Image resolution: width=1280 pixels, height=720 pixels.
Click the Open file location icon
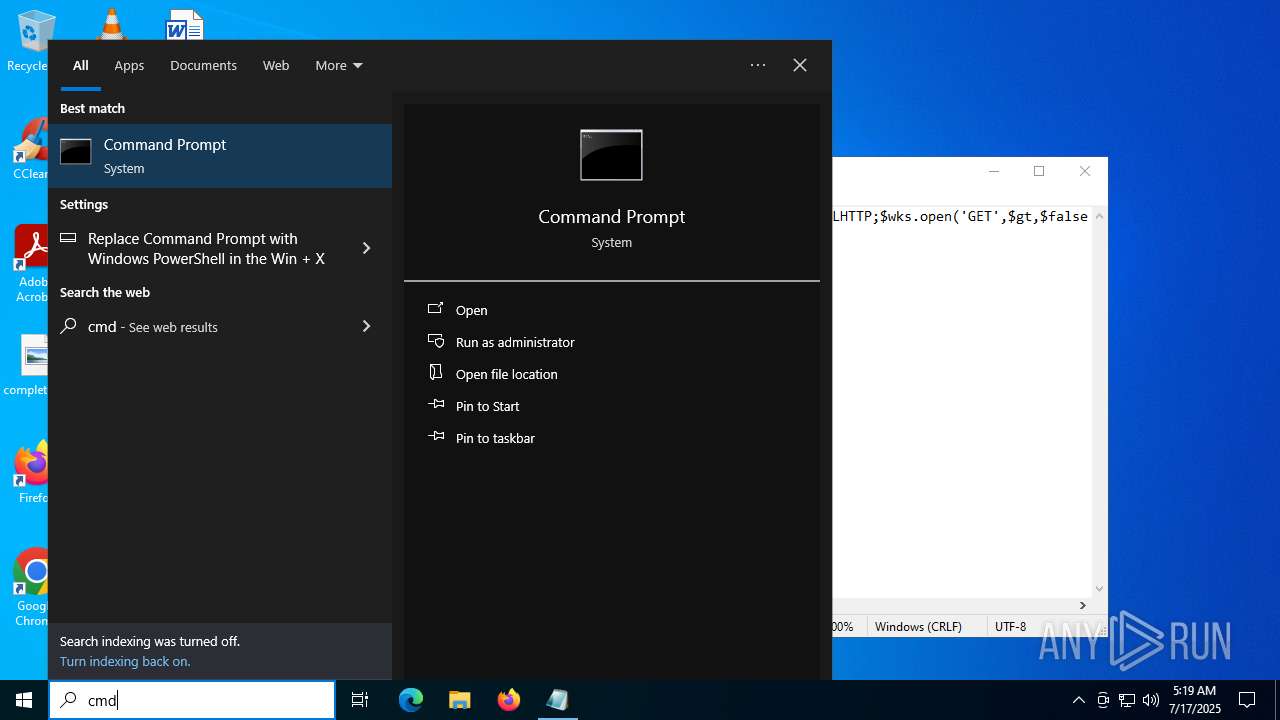436,373
